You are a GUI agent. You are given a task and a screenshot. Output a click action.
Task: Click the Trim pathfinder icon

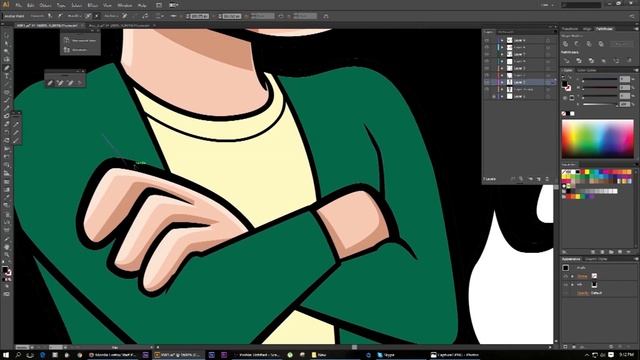[579, 60]
